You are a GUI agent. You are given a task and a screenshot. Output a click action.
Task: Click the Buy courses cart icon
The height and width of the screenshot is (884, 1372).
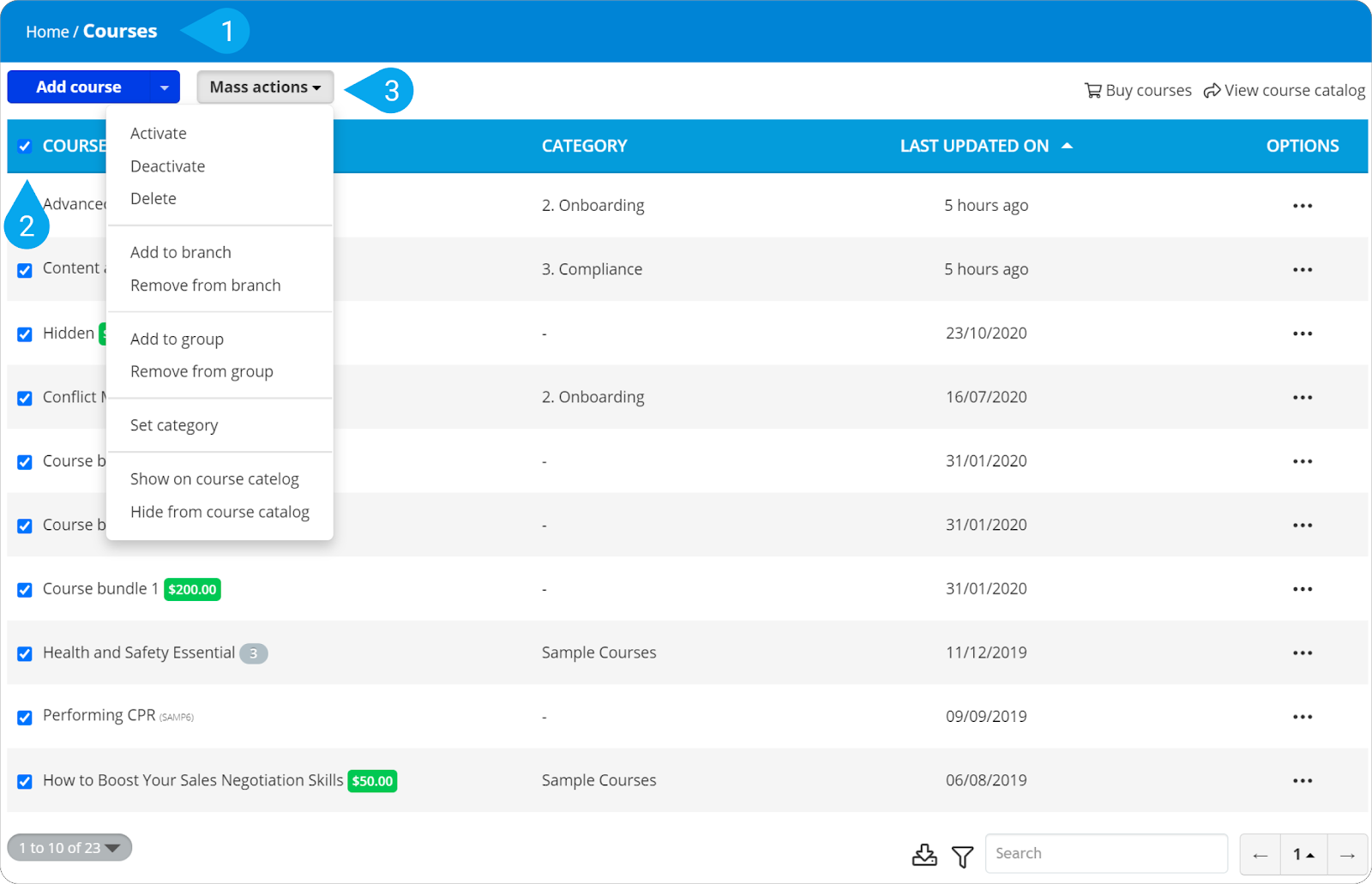1092,90
